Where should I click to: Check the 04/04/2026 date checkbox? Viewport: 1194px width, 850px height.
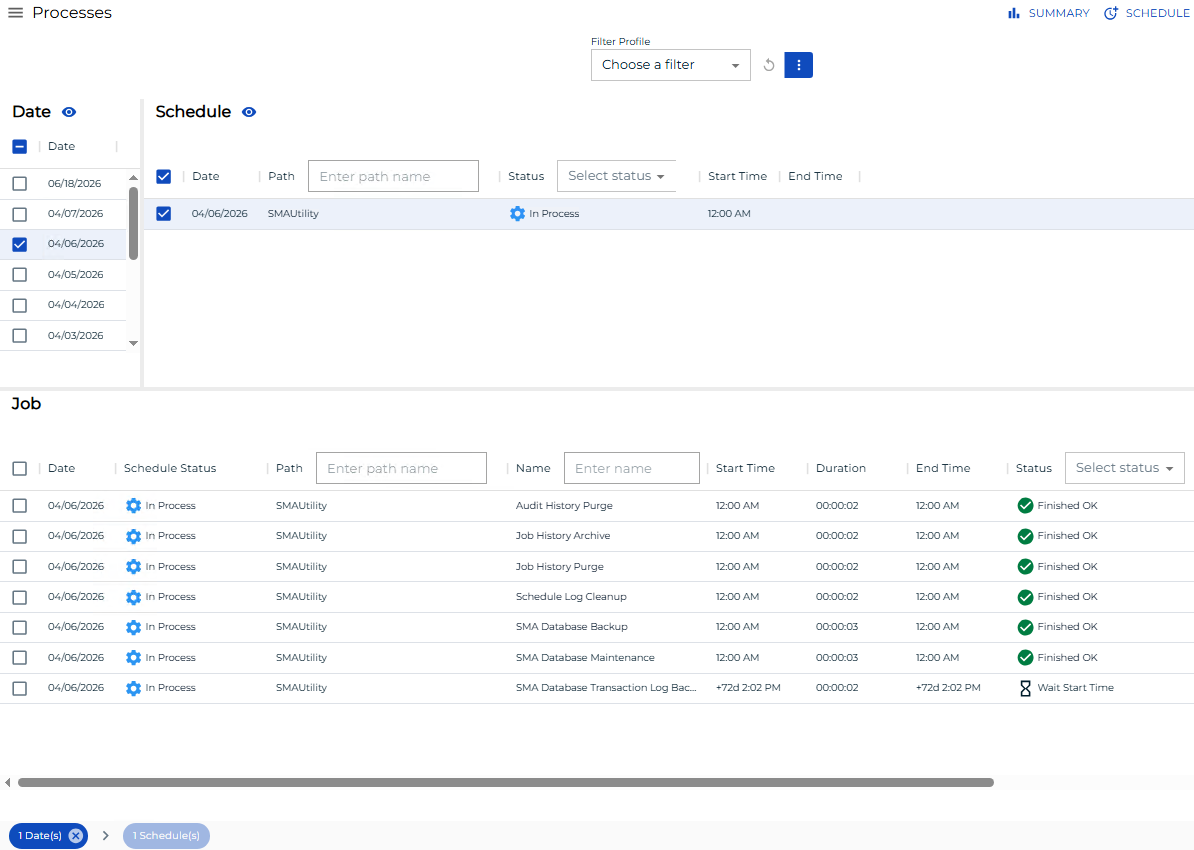(20, 305)
